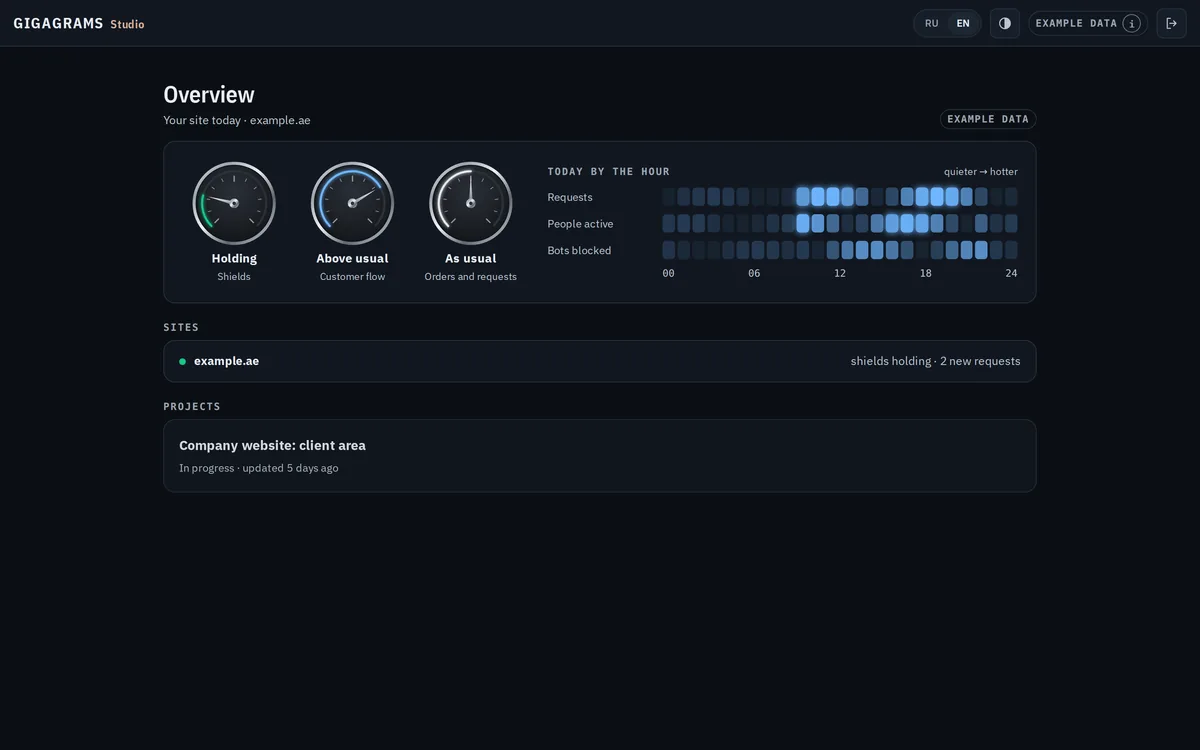1200x750 pixels.
Task: Click the 'Your site today · example.ae' subtitle
Action: [237, 120]
